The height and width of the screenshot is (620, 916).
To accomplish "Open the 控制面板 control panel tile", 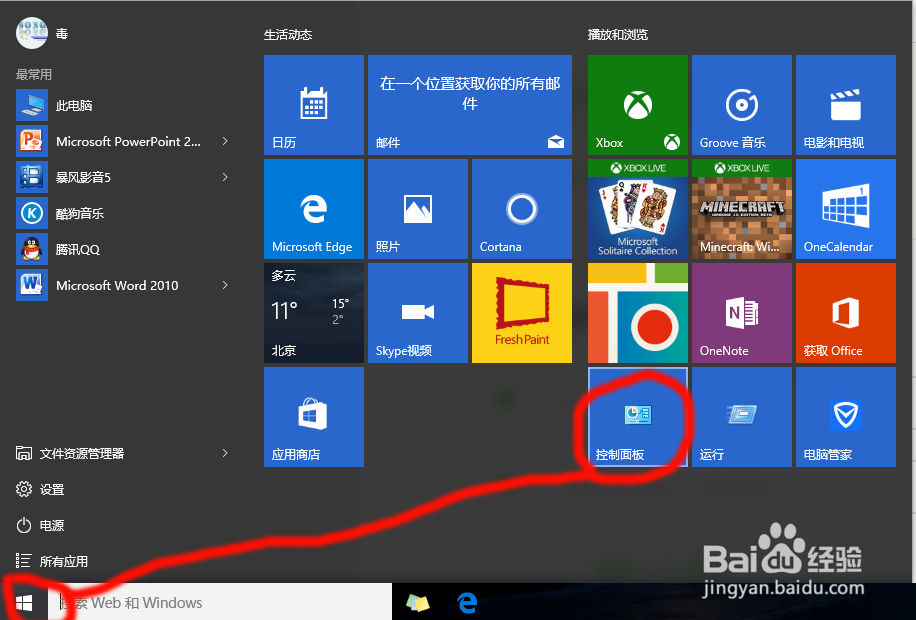I will click(x=637, y=417).
